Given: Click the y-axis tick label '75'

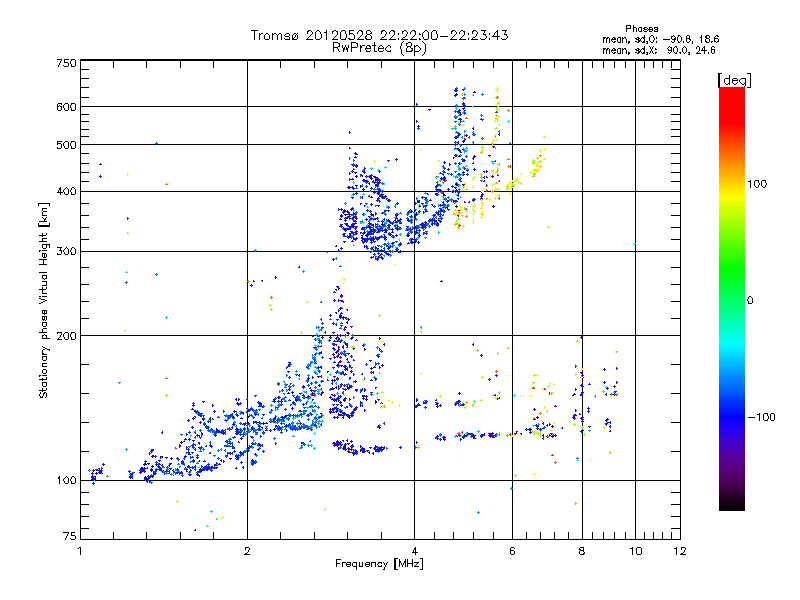Looking at the screenshot, I should pos(70,536).
